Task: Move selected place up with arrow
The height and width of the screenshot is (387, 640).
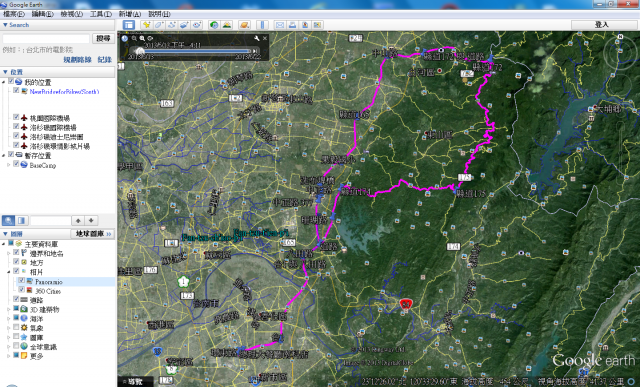Action: tap(78, 220)
